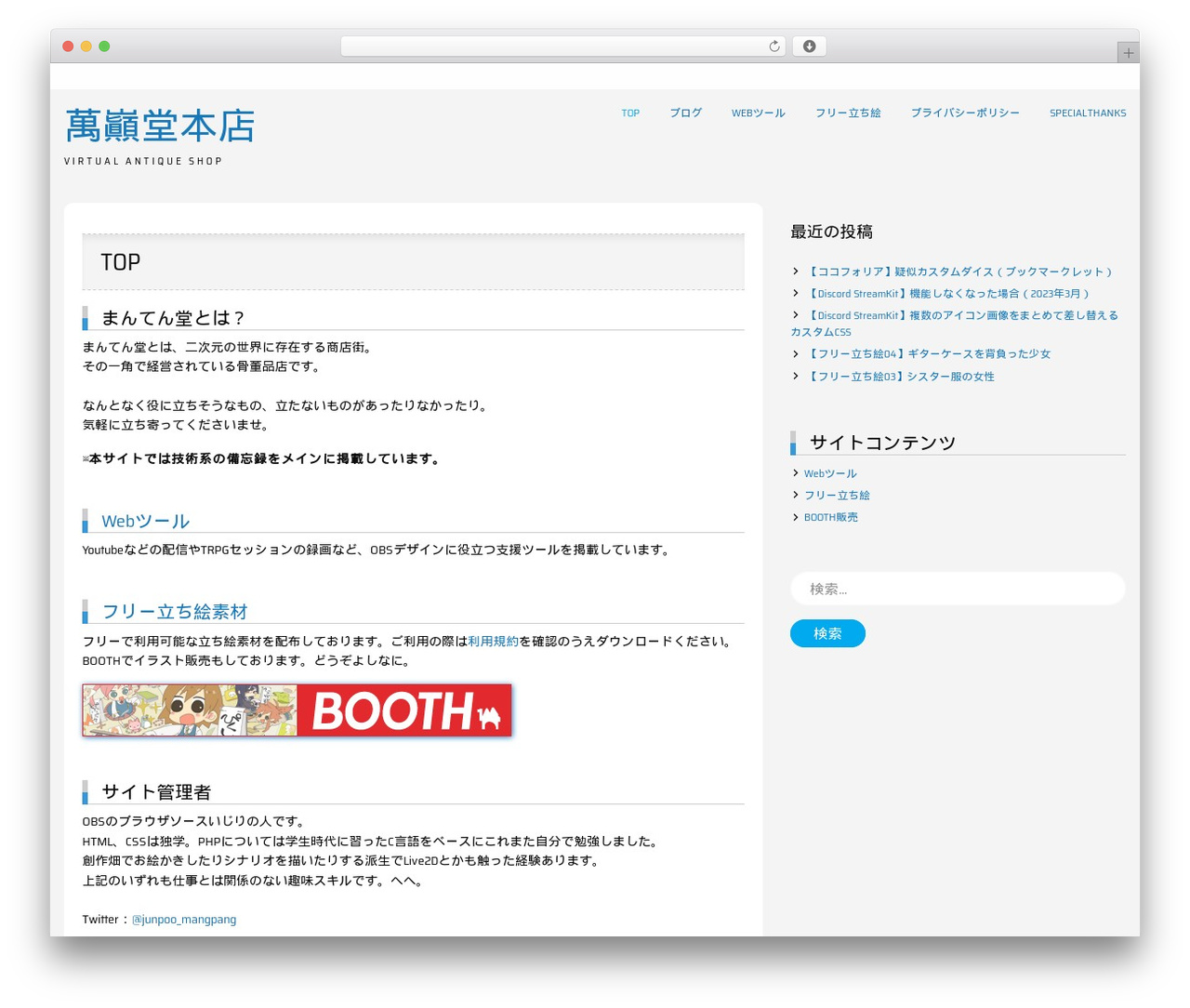Click the macOS yellow minimize window button
Viewport: 1190px width, 1008px height.
[86, 46]
